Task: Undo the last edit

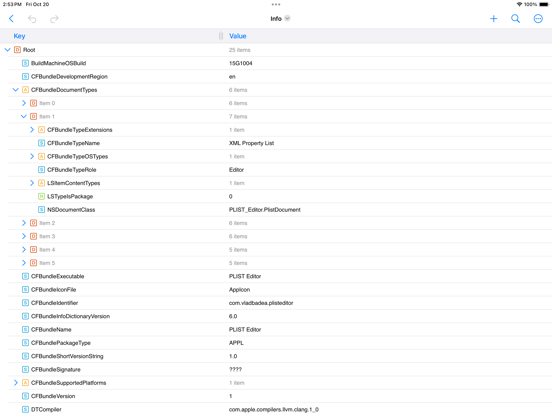Action: (x=32, y=19)
